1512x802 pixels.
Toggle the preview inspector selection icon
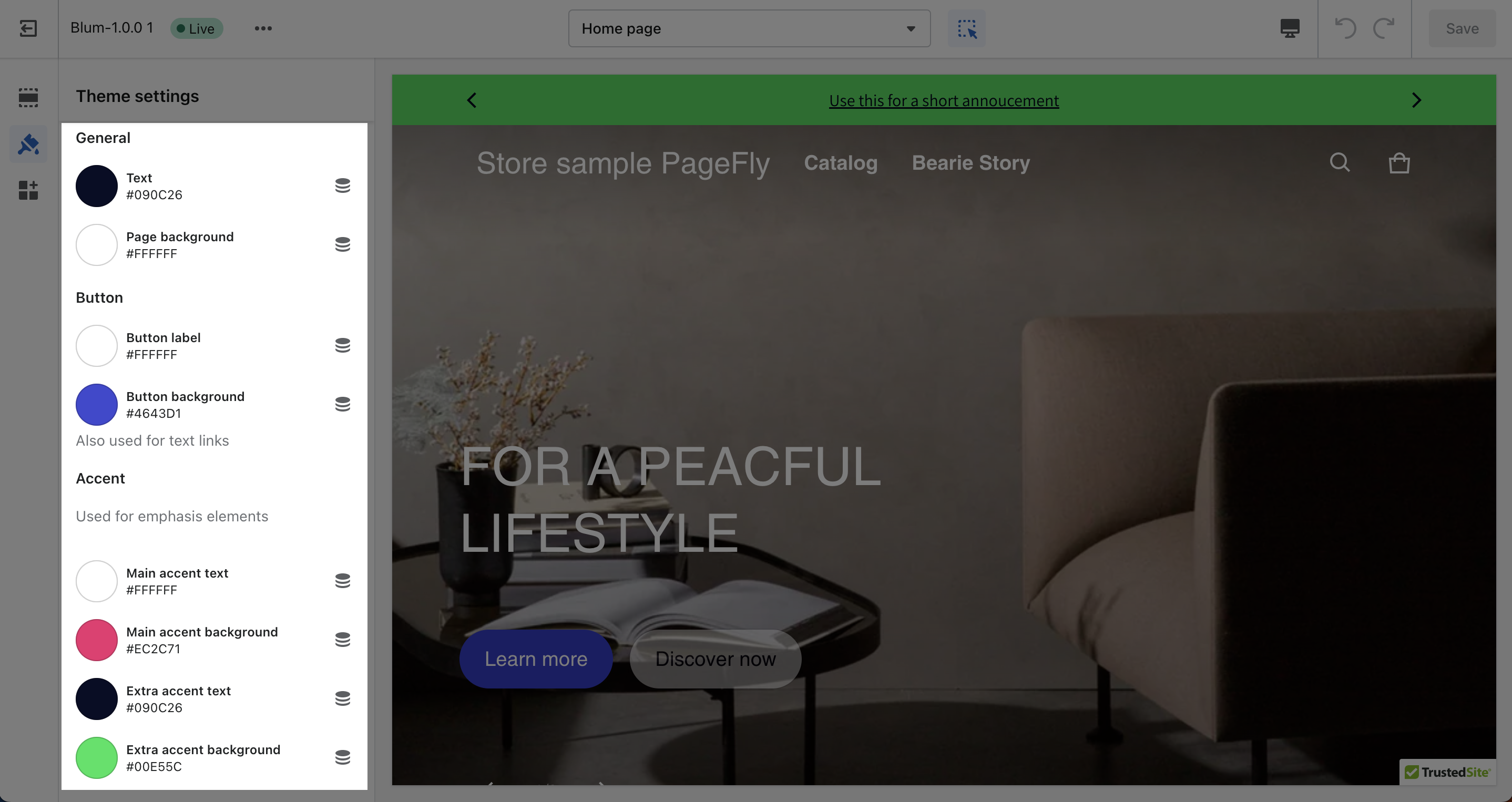coord(967,28)
